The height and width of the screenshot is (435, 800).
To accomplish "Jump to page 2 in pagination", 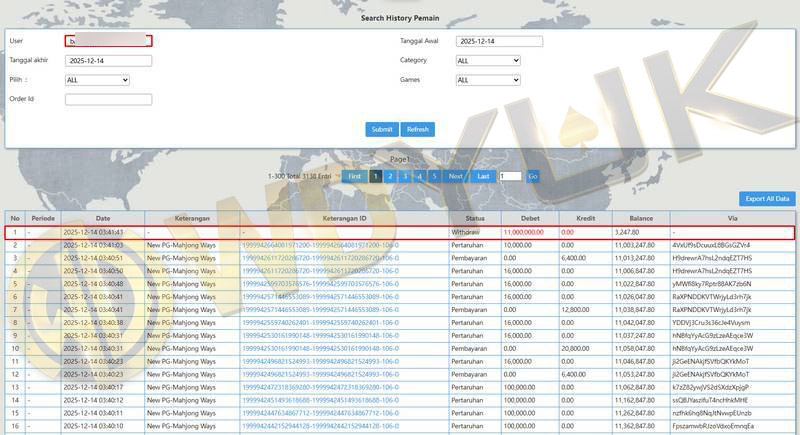I will click(x=390, y=176).
